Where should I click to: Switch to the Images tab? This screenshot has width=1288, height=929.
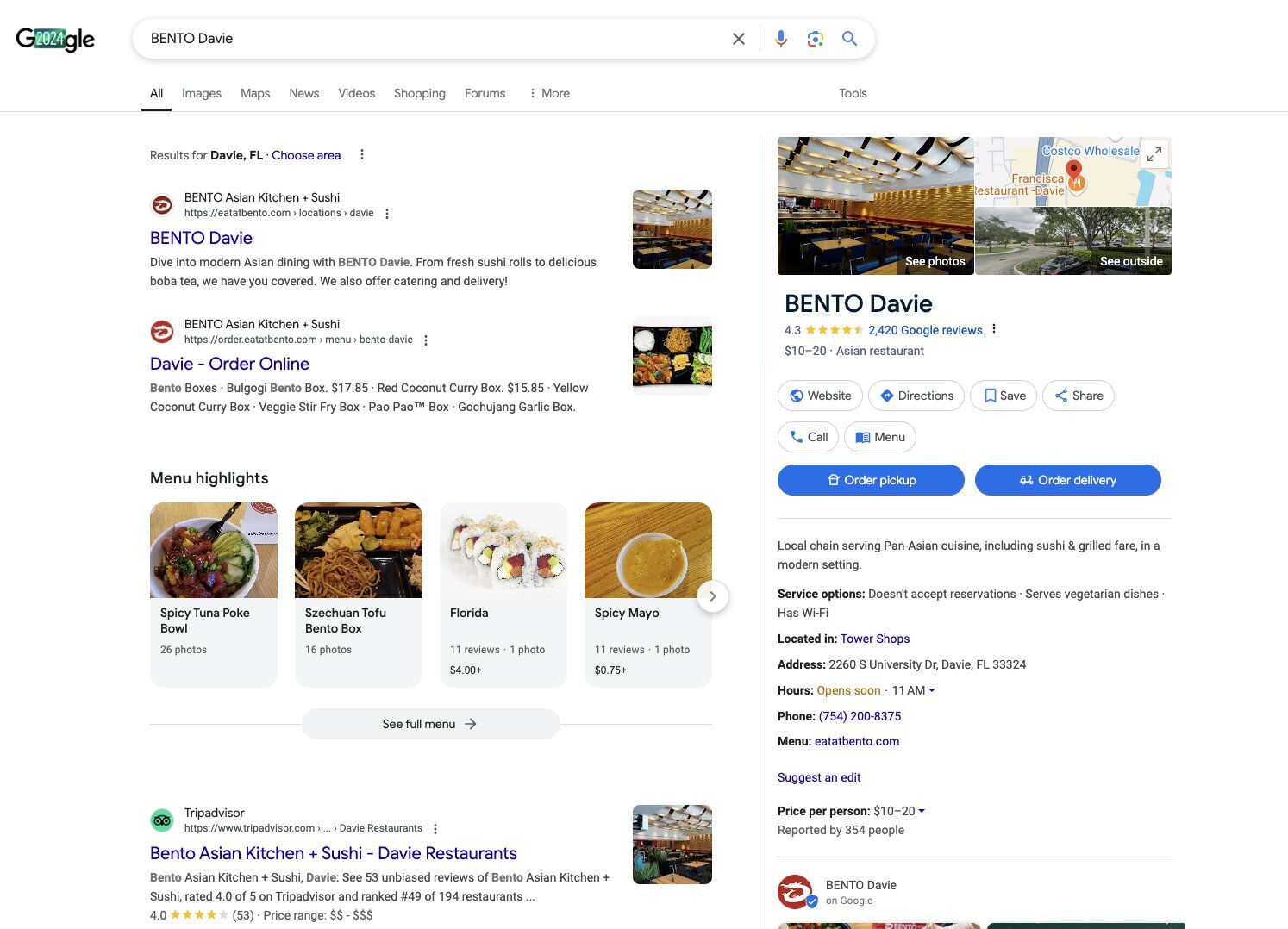point(202,93)
